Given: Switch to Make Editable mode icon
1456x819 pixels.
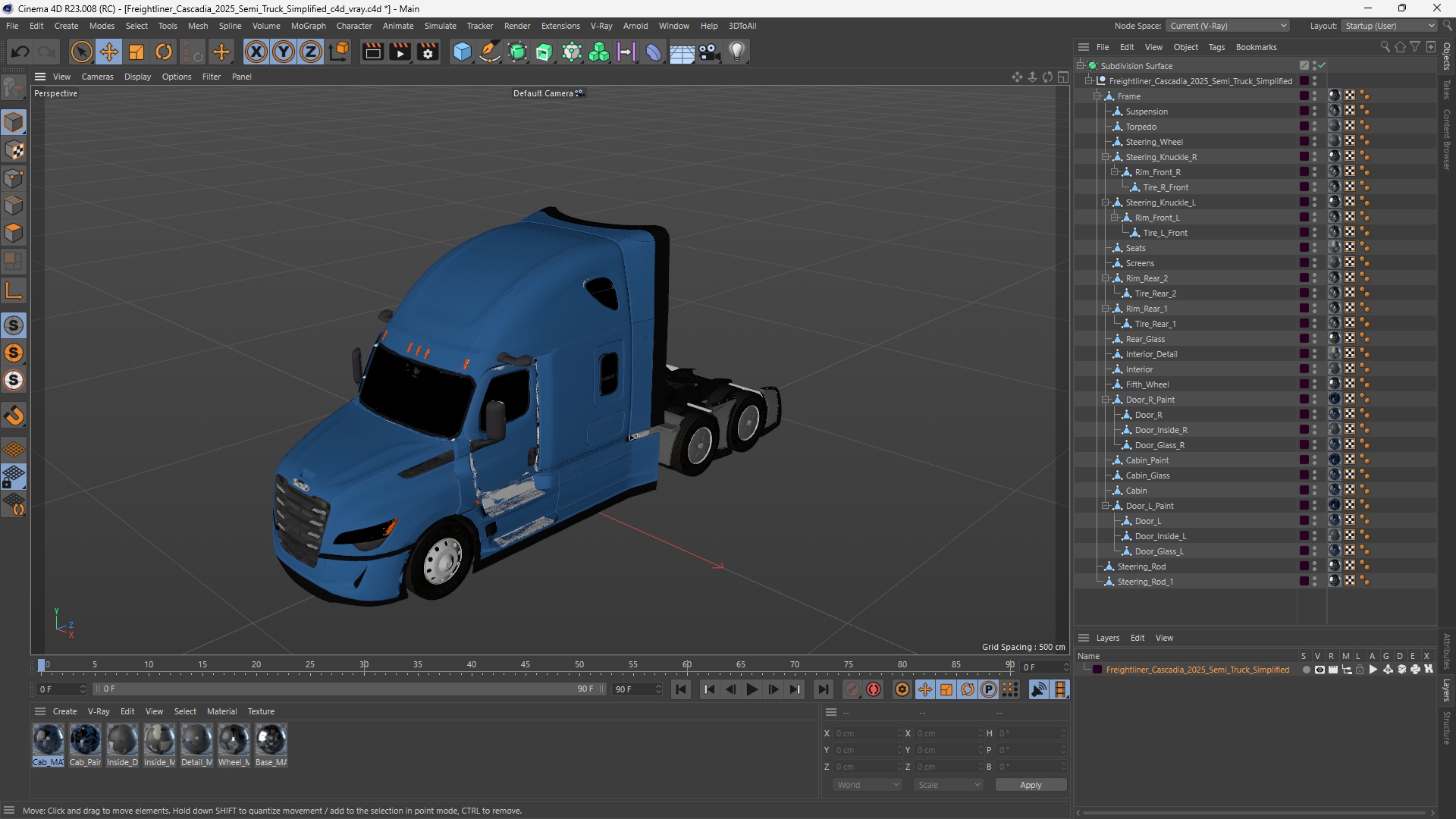Looking at the screenshot, I should coord(14,87).
